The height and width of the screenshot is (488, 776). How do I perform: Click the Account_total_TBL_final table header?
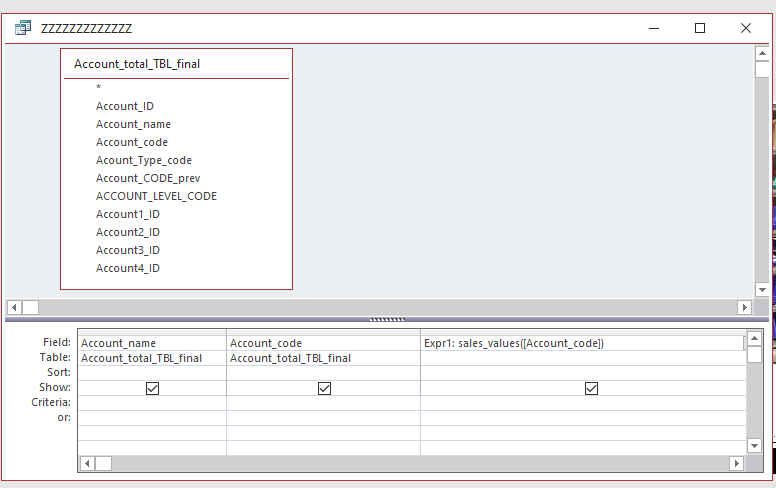tap(176, 64)
